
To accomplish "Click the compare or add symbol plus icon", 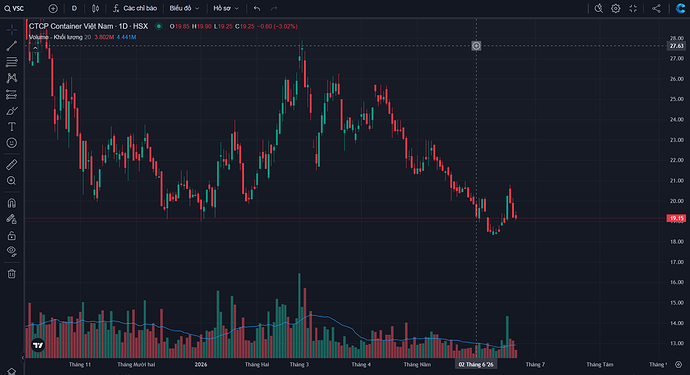I will pos(53,8).
